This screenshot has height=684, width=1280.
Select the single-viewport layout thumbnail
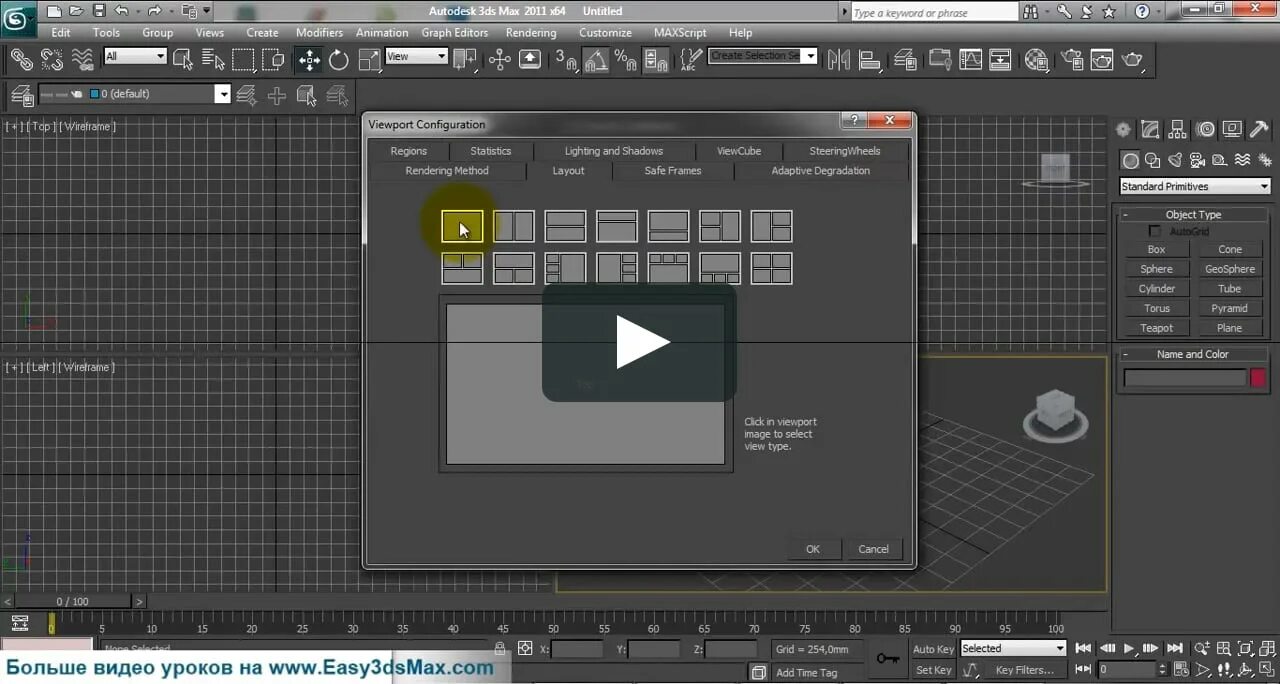462,226
